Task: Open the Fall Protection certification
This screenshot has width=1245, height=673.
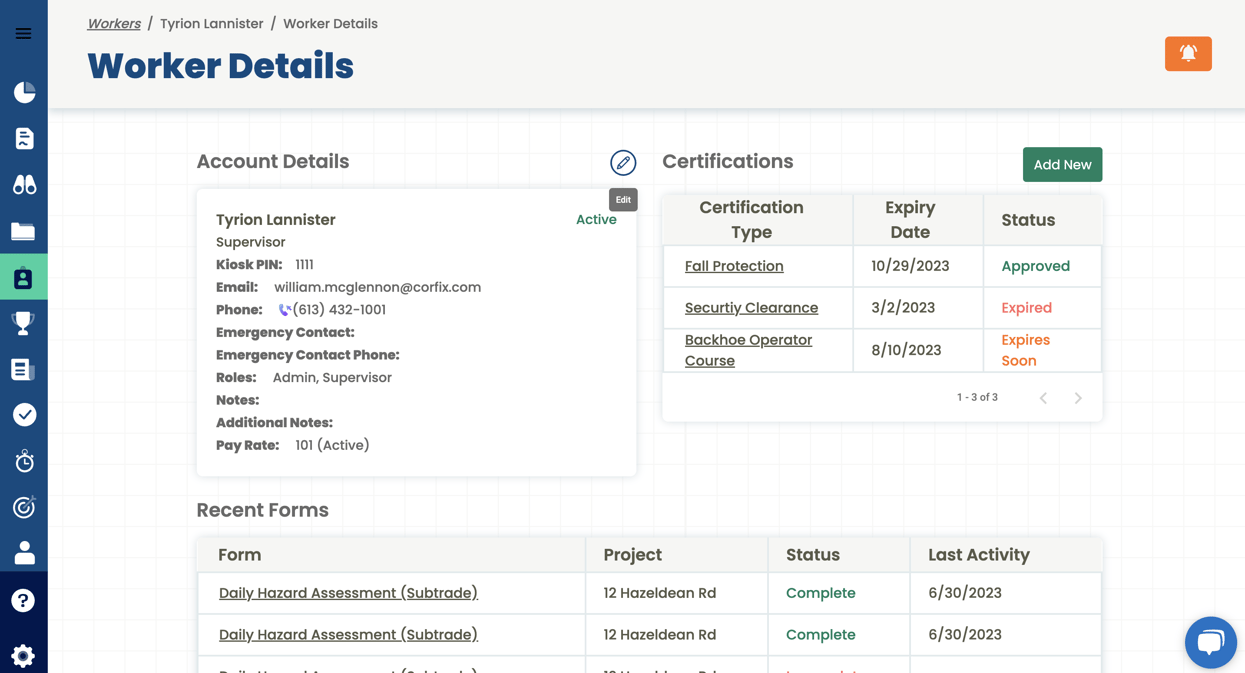Action: (733, 266)
